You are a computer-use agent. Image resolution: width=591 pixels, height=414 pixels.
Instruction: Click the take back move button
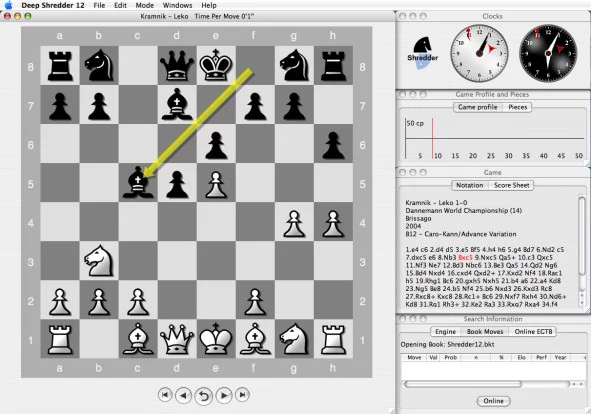click(204, 396)
